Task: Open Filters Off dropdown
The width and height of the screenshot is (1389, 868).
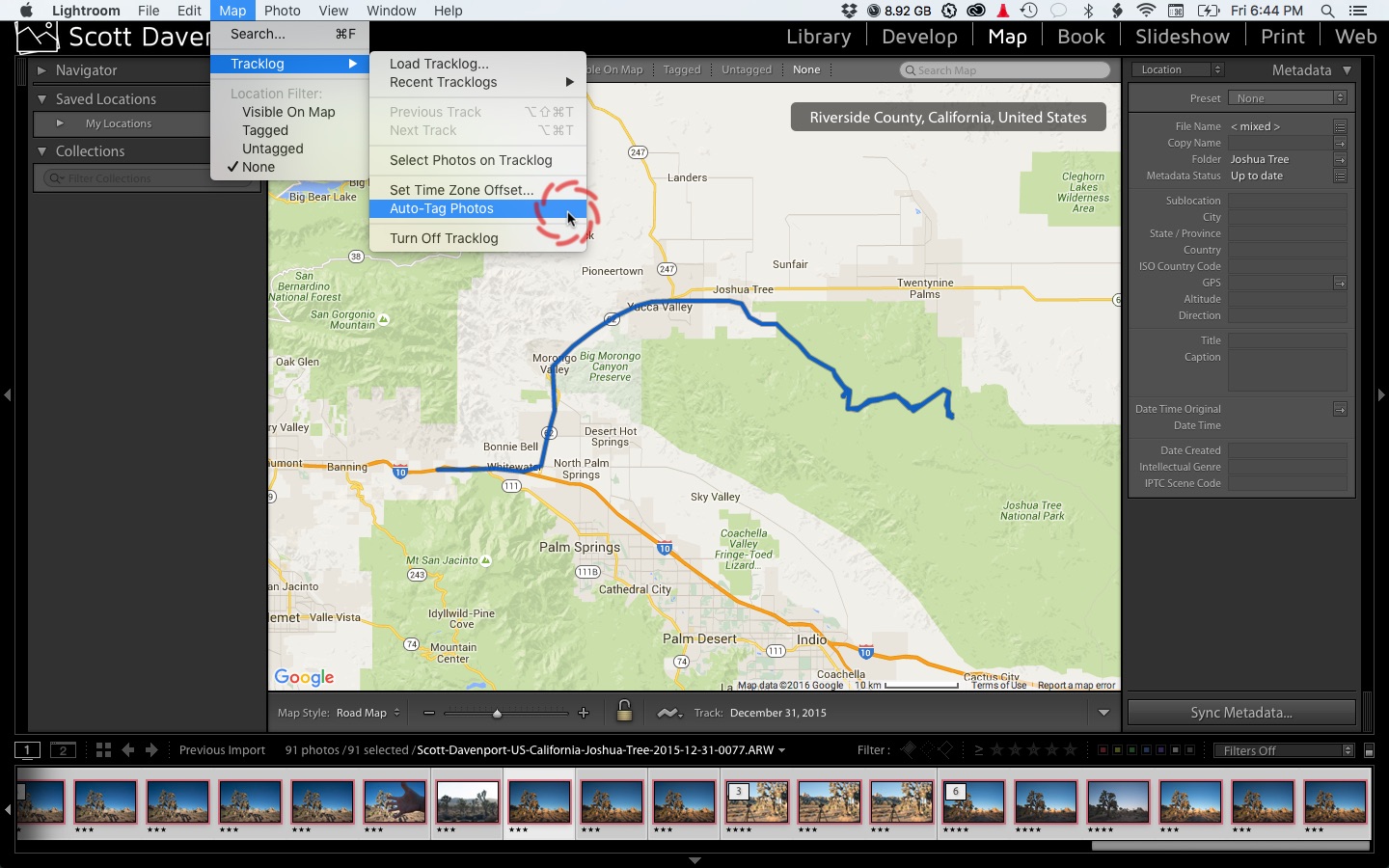Action: (1284, 750)
